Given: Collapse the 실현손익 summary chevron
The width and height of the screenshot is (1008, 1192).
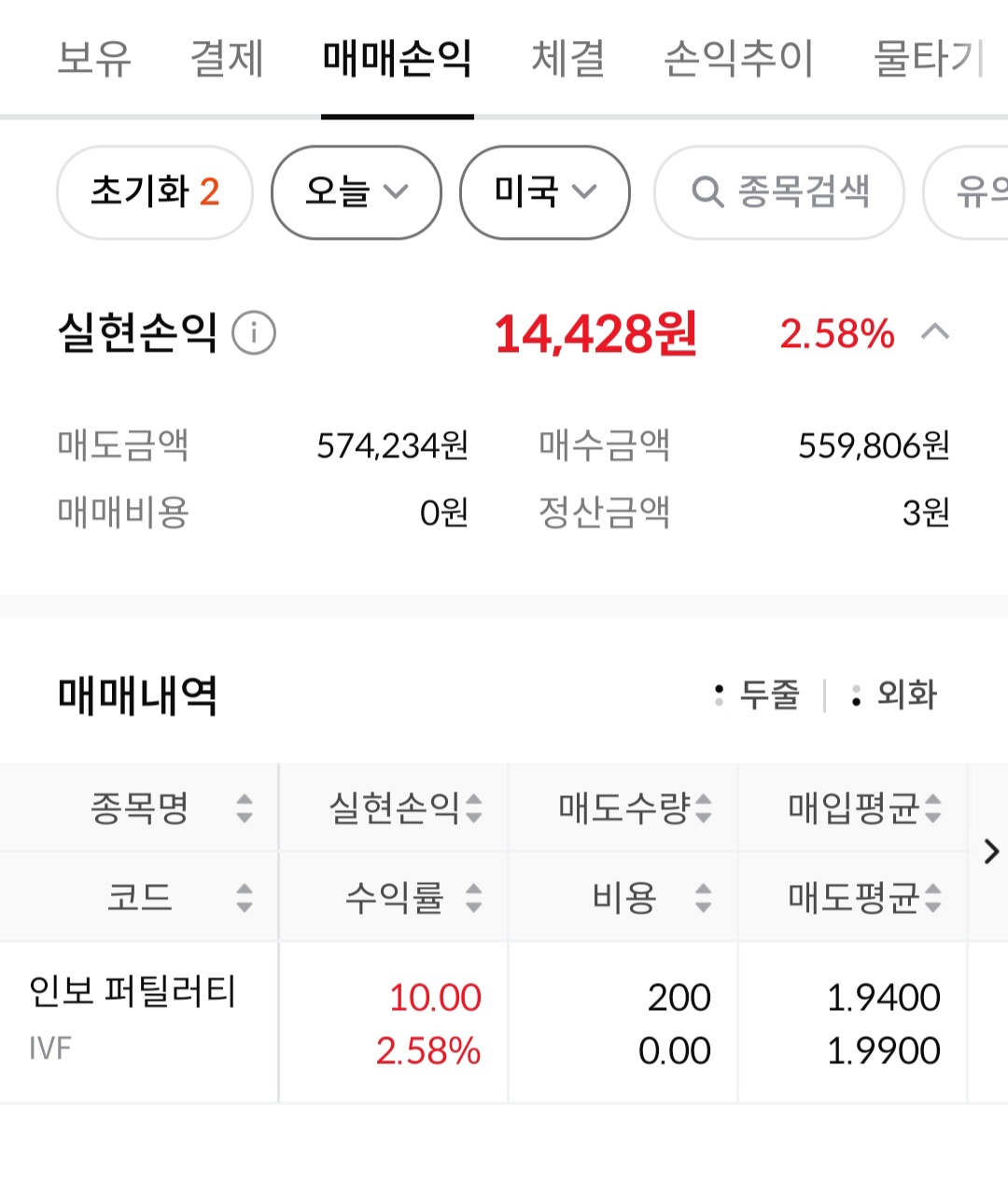Looking at the screenshot, I should click(935, 332).
